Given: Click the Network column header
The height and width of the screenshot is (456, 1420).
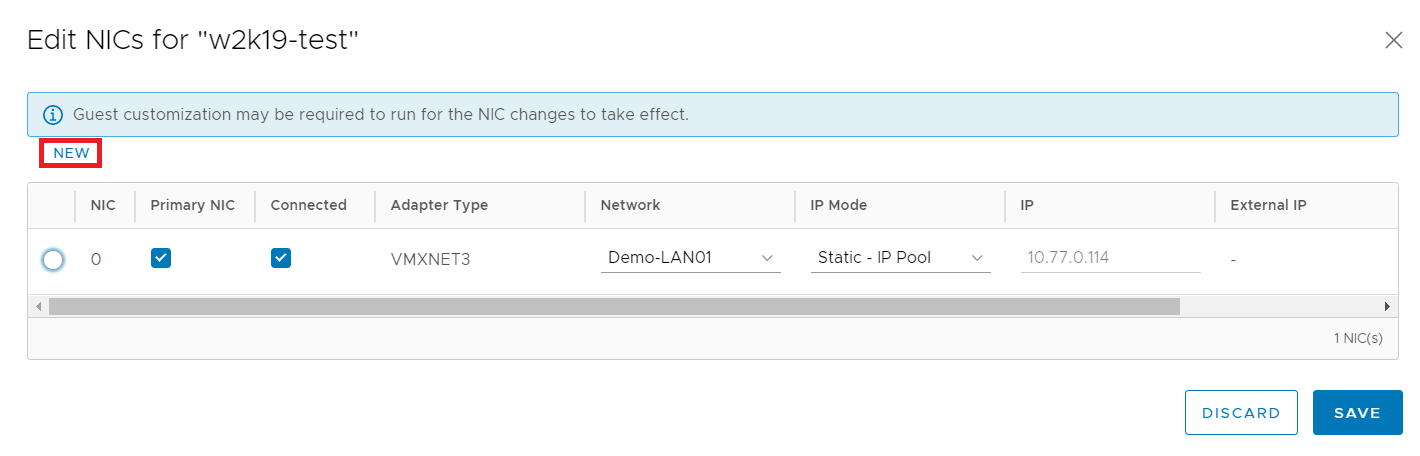Looking at the screenshot, I should click(630, 205).
